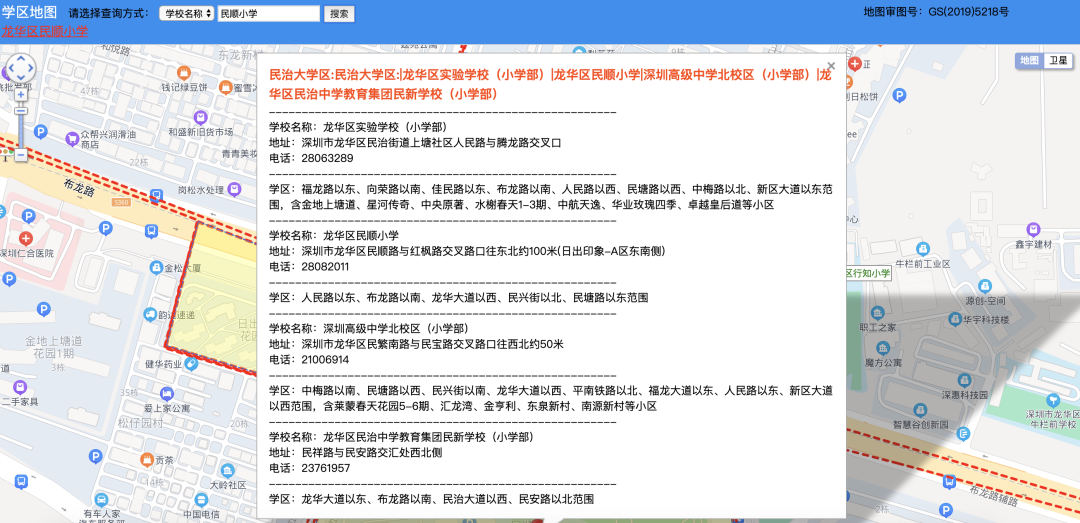The width and height of the screenshot is (1080, 523).
Task: Click the zoom slider track on map
Action: pyautogui.click(x=21, y=124)
